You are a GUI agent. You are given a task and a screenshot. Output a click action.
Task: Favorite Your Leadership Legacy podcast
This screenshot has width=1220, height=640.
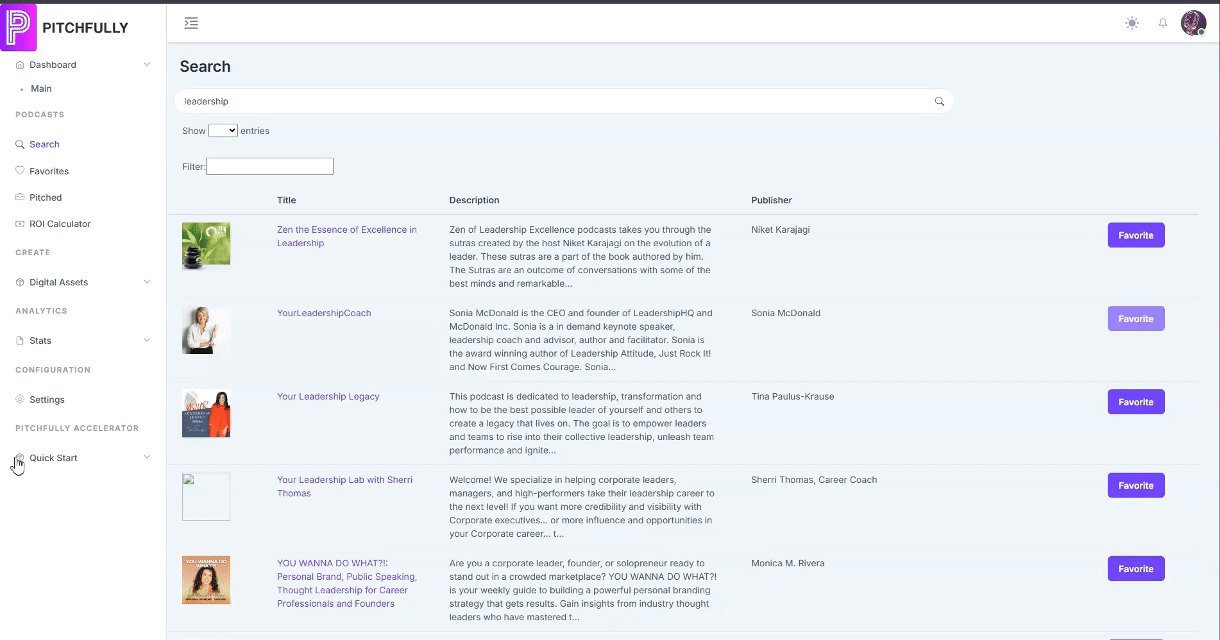(x=1136, y=402)
